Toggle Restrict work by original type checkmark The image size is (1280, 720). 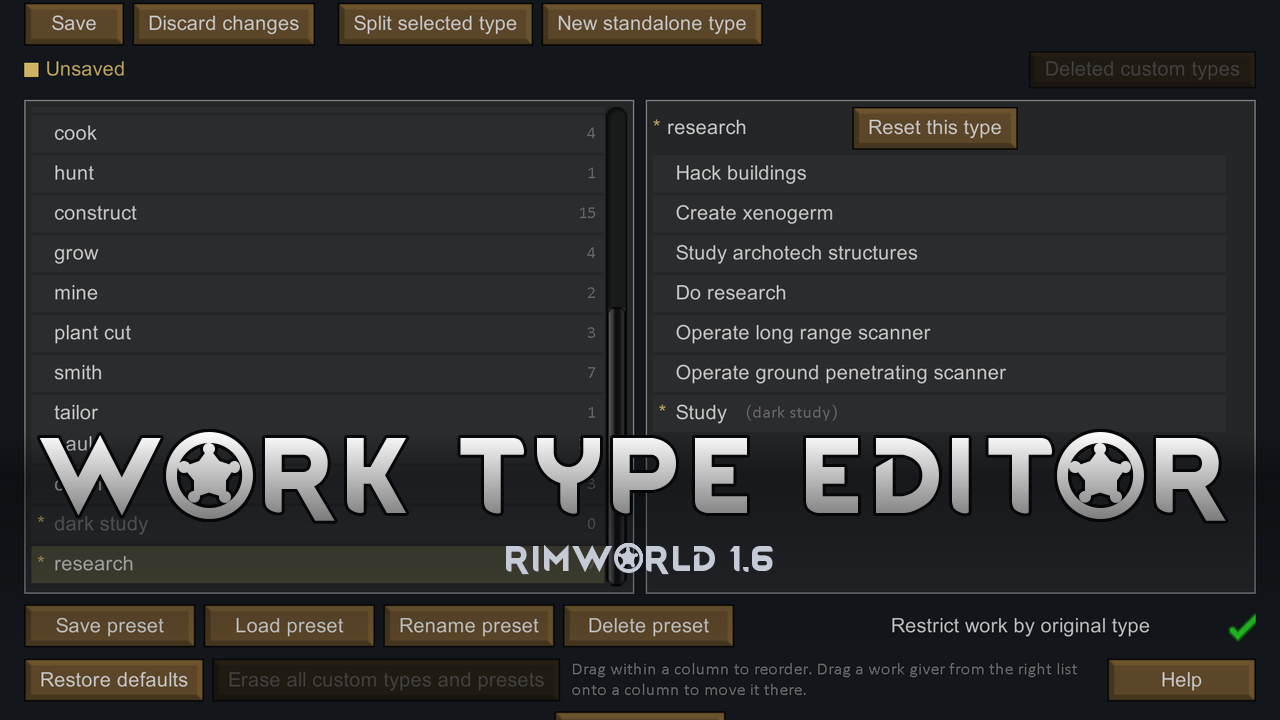point(1241,627)
